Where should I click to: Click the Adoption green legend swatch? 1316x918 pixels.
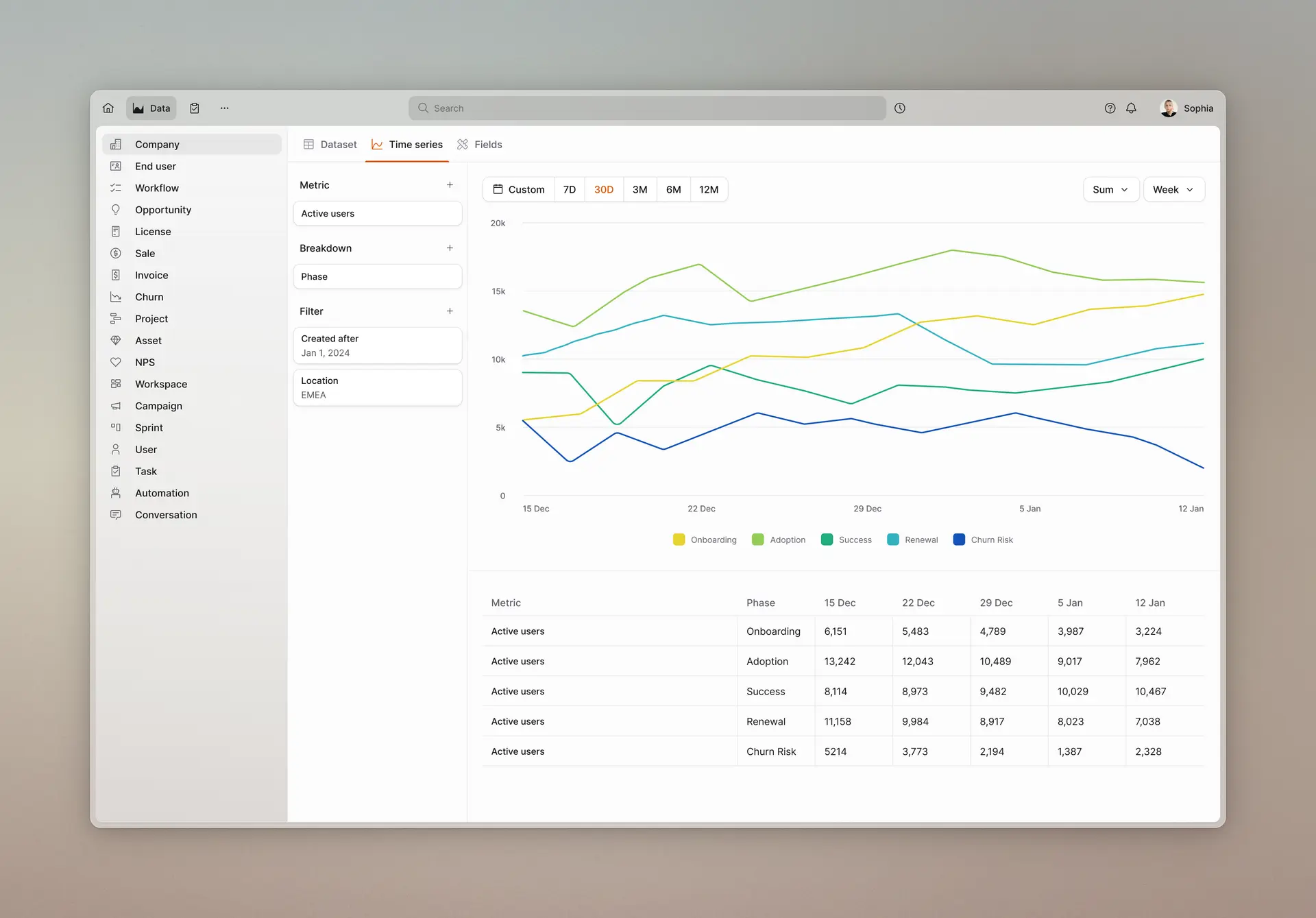[757, 540]
